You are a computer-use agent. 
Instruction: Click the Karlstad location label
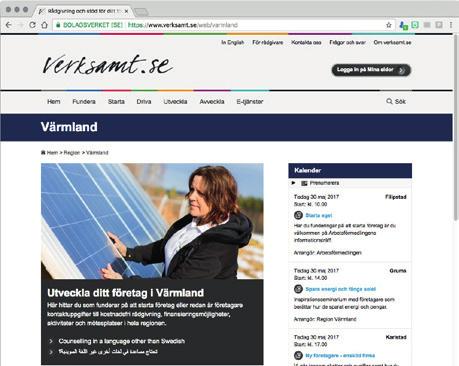pos(396,337)
